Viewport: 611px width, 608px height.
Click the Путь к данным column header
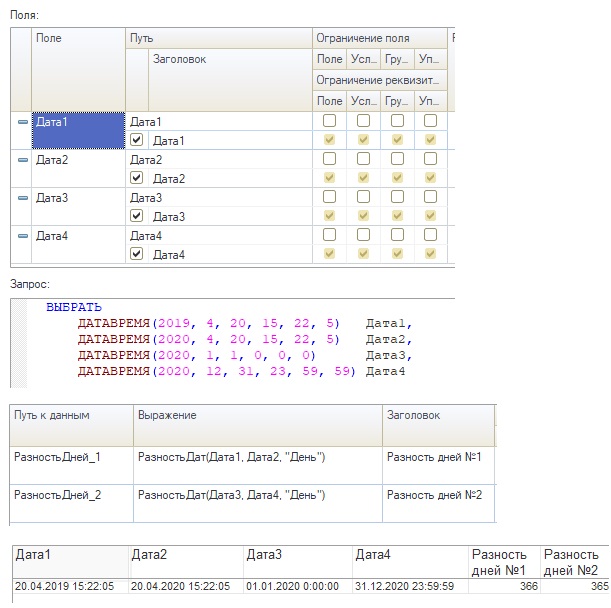point(71,425)
